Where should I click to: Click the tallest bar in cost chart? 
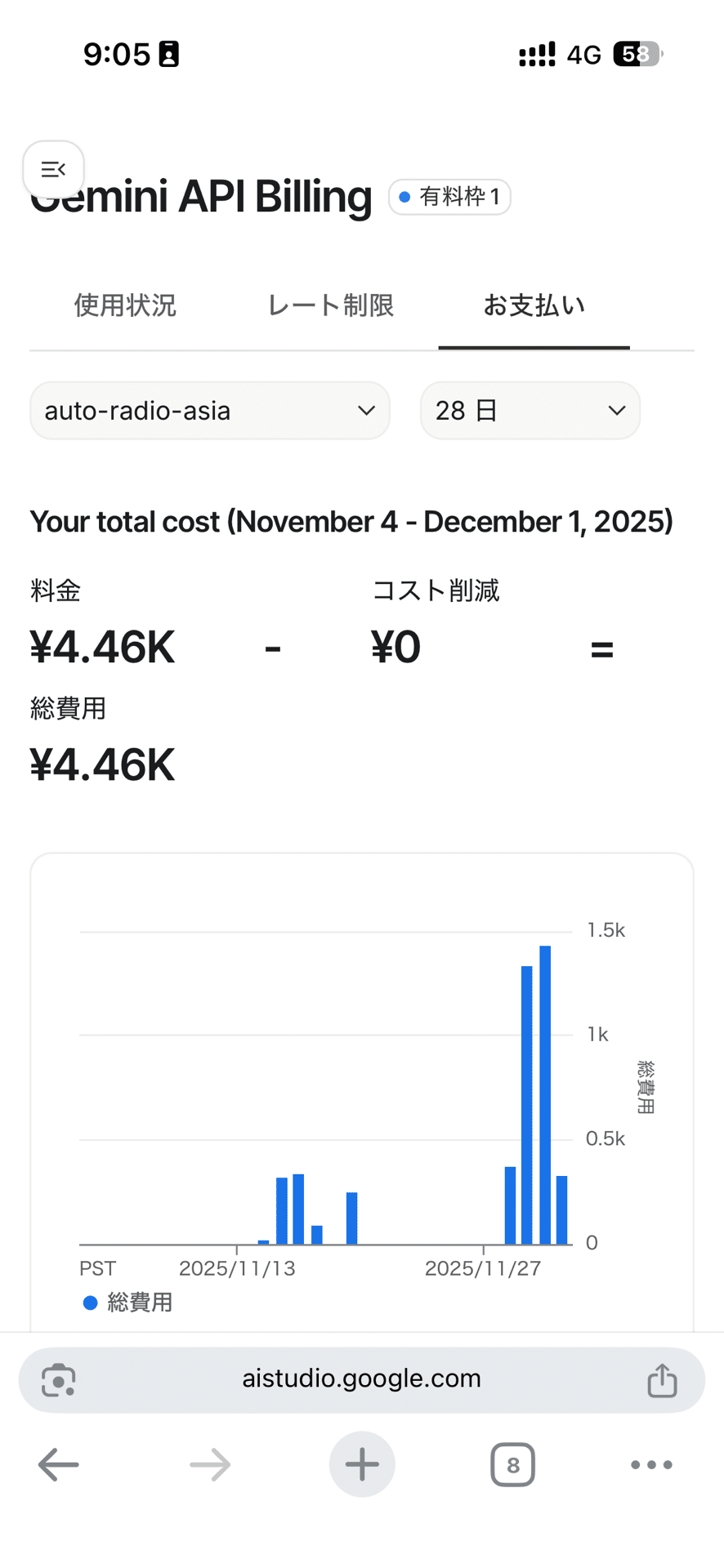pos(545,1095)
